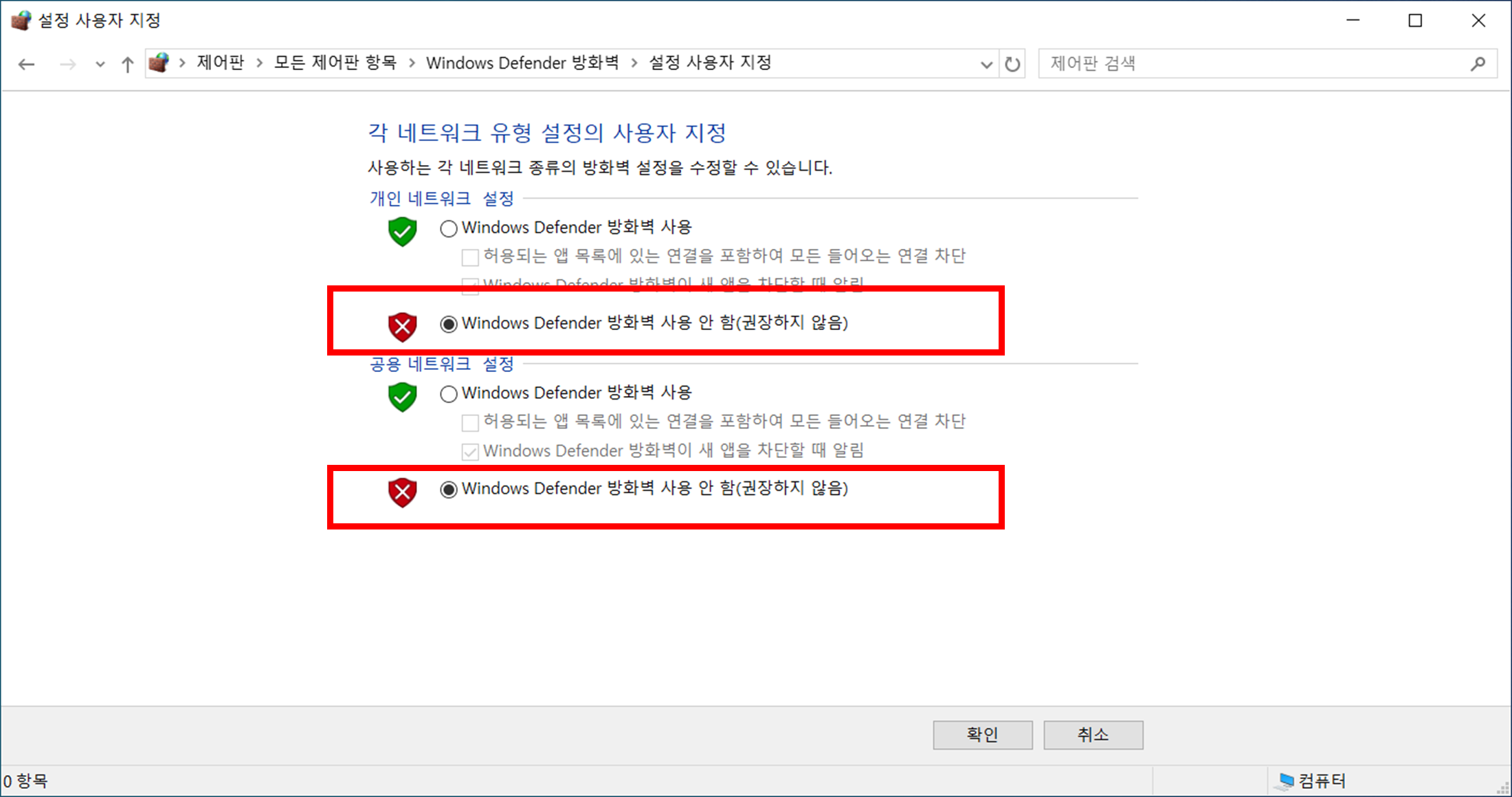Check block all incoming connections for private network
This screenshot has width=1512, height=797.
pos(470,258)
